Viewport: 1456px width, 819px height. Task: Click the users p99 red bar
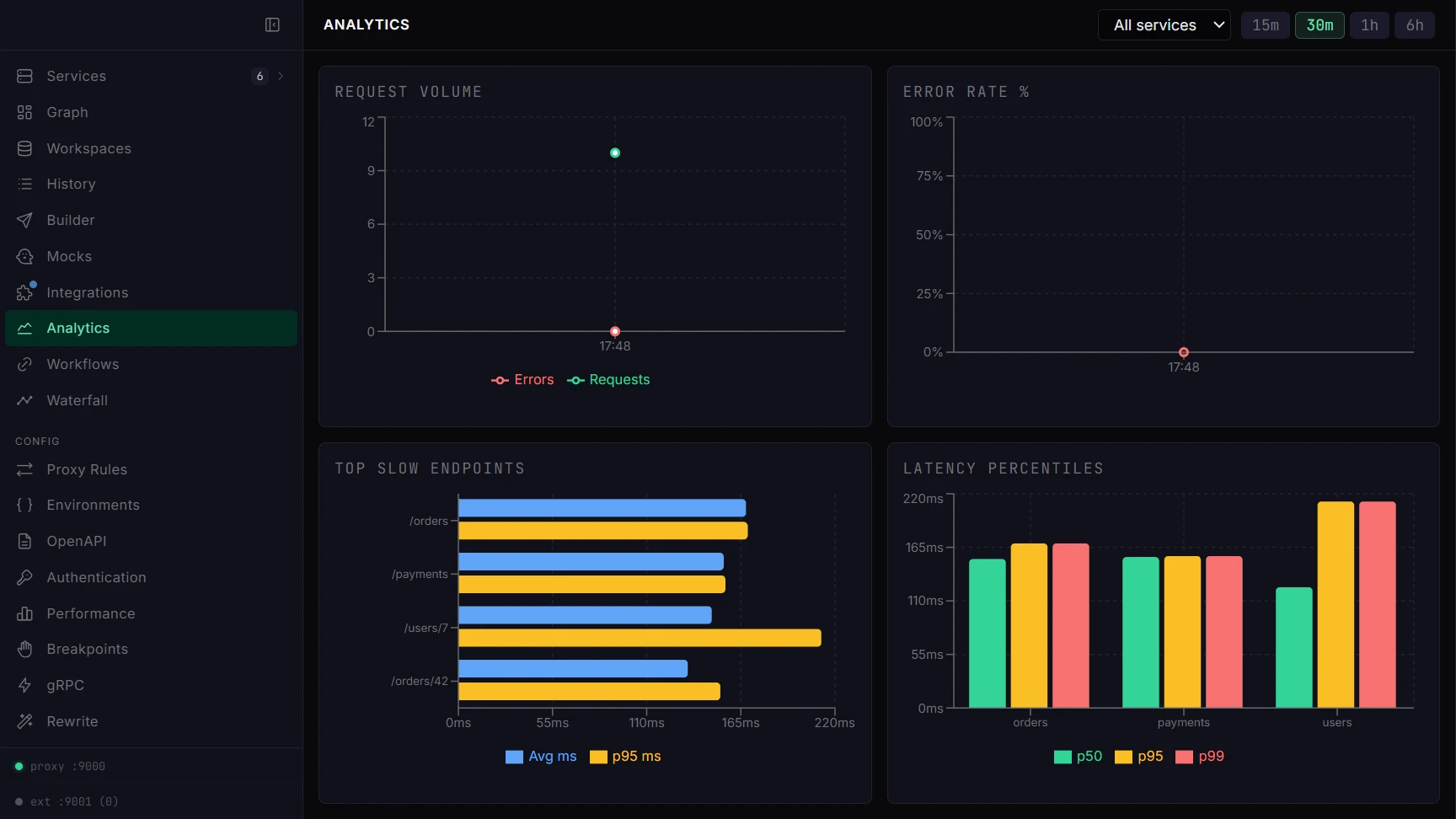[x=1378, y=604]
